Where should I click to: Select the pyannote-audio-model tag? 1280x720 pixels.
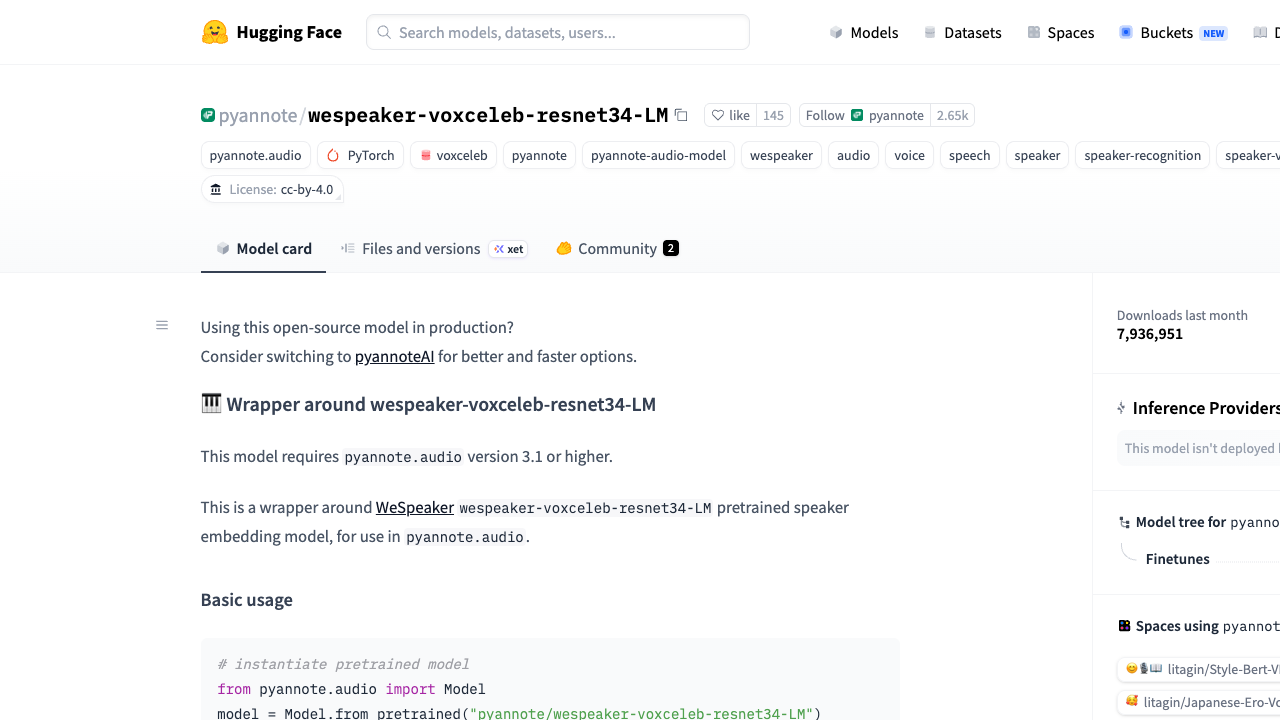[658, 155]
